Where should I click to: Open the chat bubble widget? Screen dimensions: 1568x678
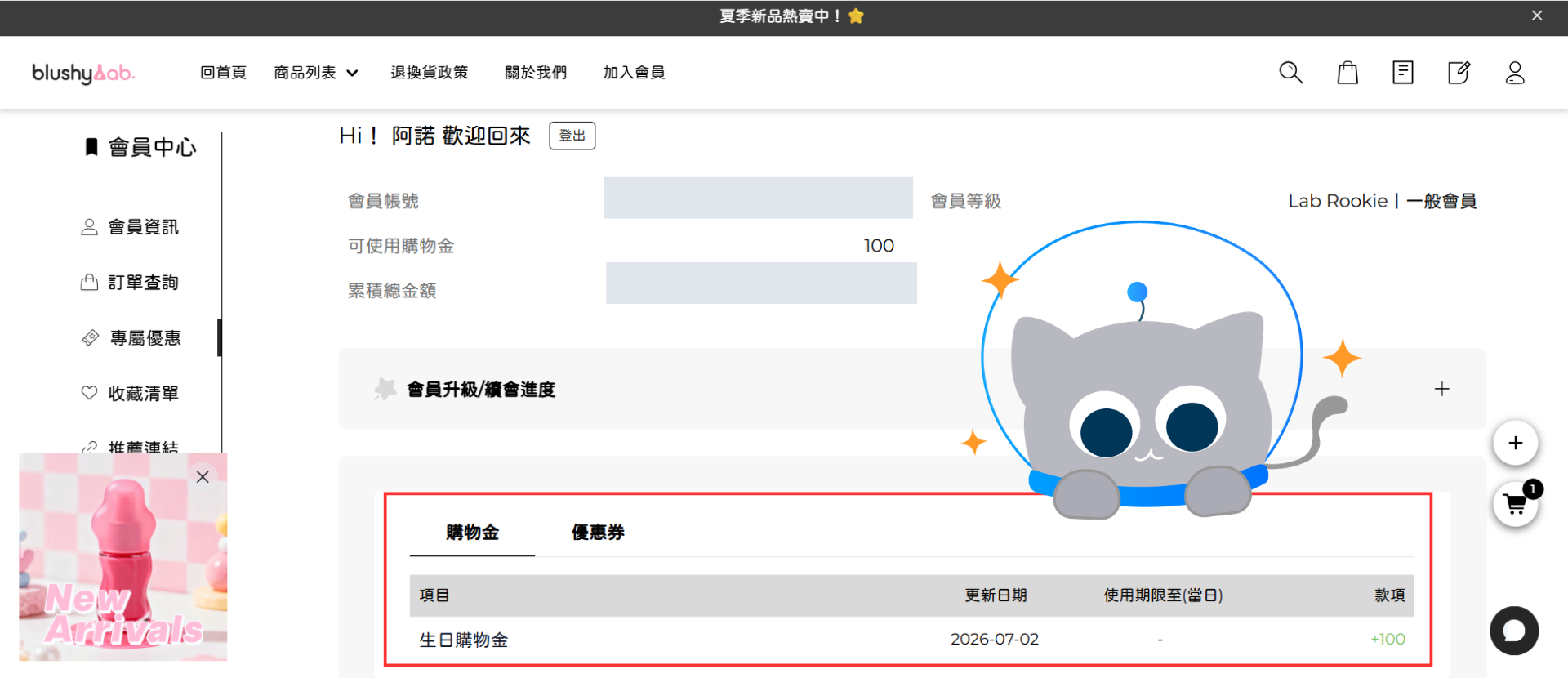(x=1514, y=631)
